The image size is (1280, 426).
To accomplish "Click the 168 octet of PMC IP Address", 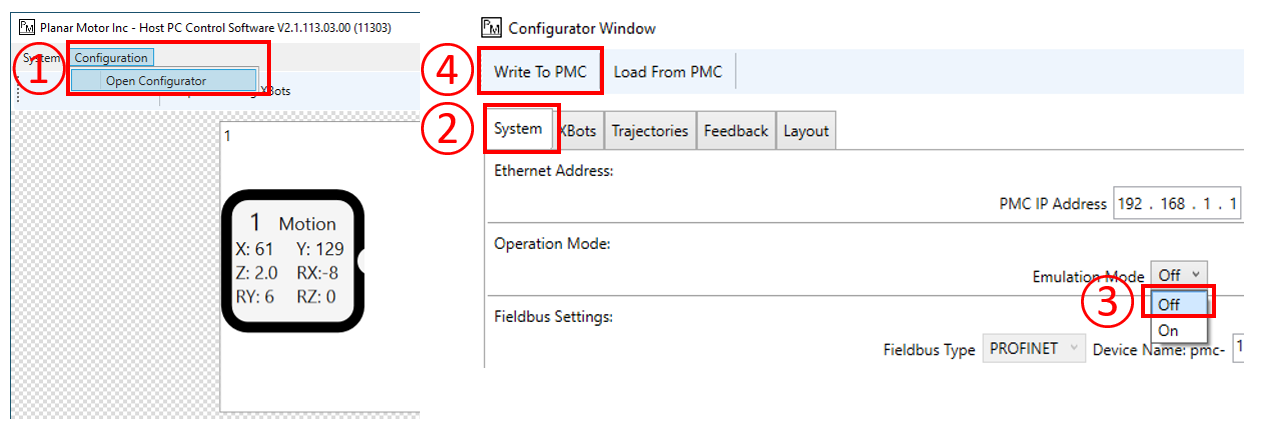I will click(1173, 204).
